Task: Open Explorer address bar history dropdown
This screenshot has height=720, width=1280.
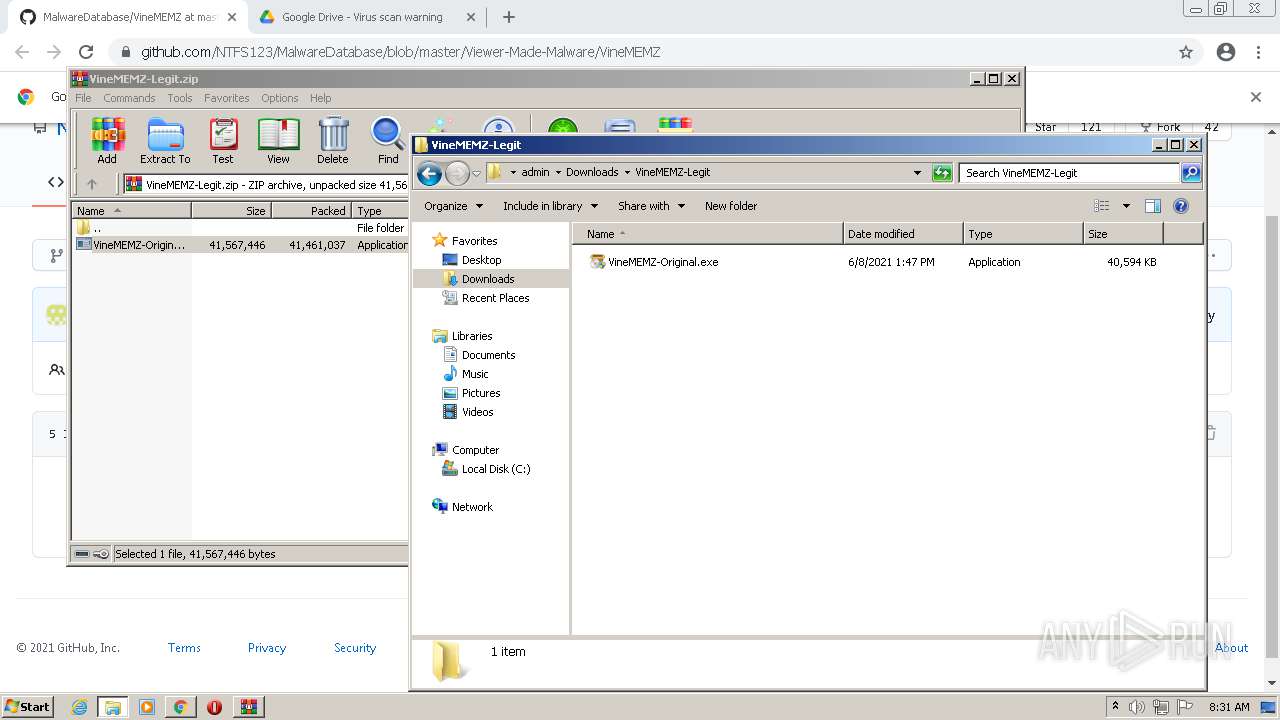Action: [x=917, y=173]
